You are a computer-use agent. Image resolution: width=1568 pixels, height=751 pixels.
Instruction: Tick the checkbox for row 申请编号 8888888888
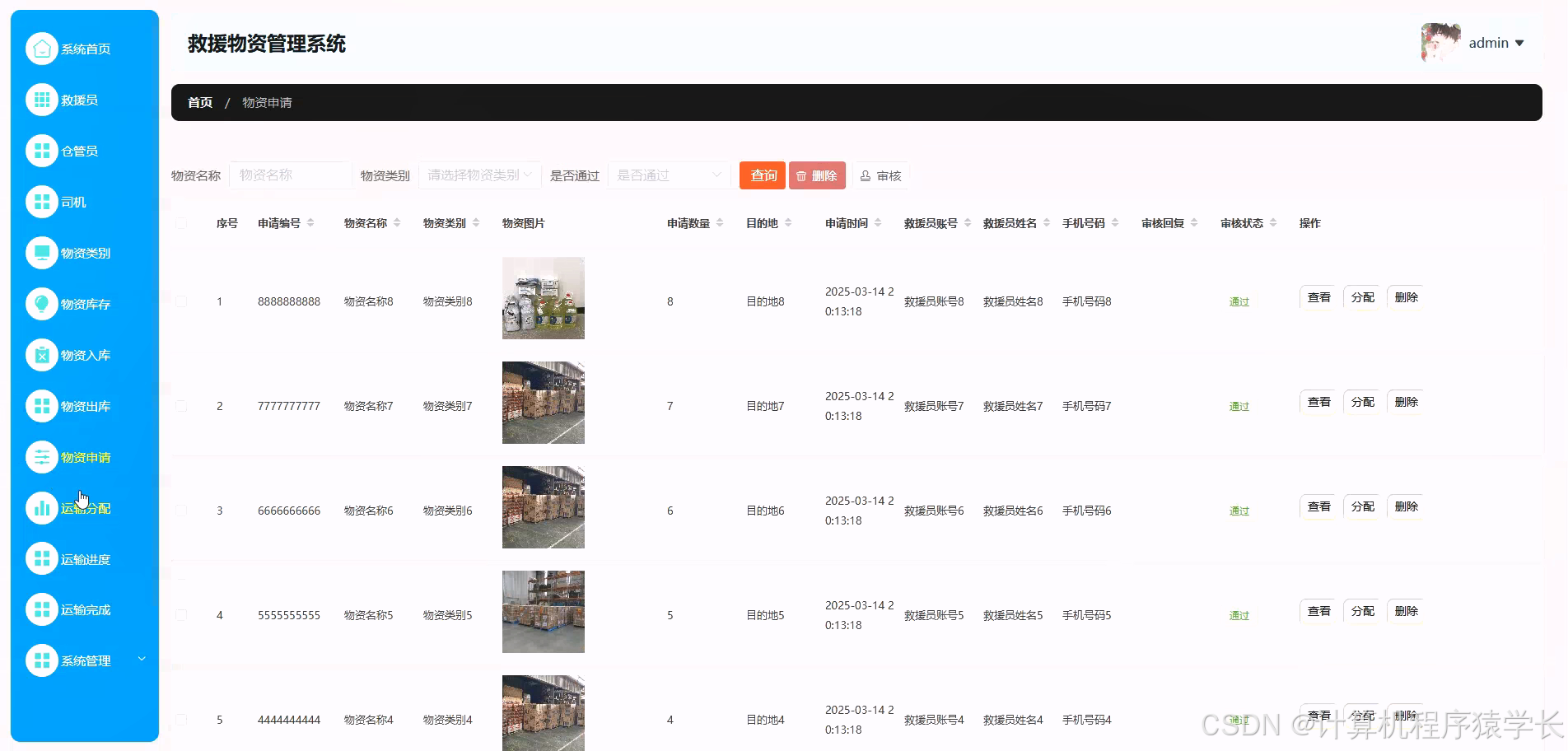(x=181, y=301)
